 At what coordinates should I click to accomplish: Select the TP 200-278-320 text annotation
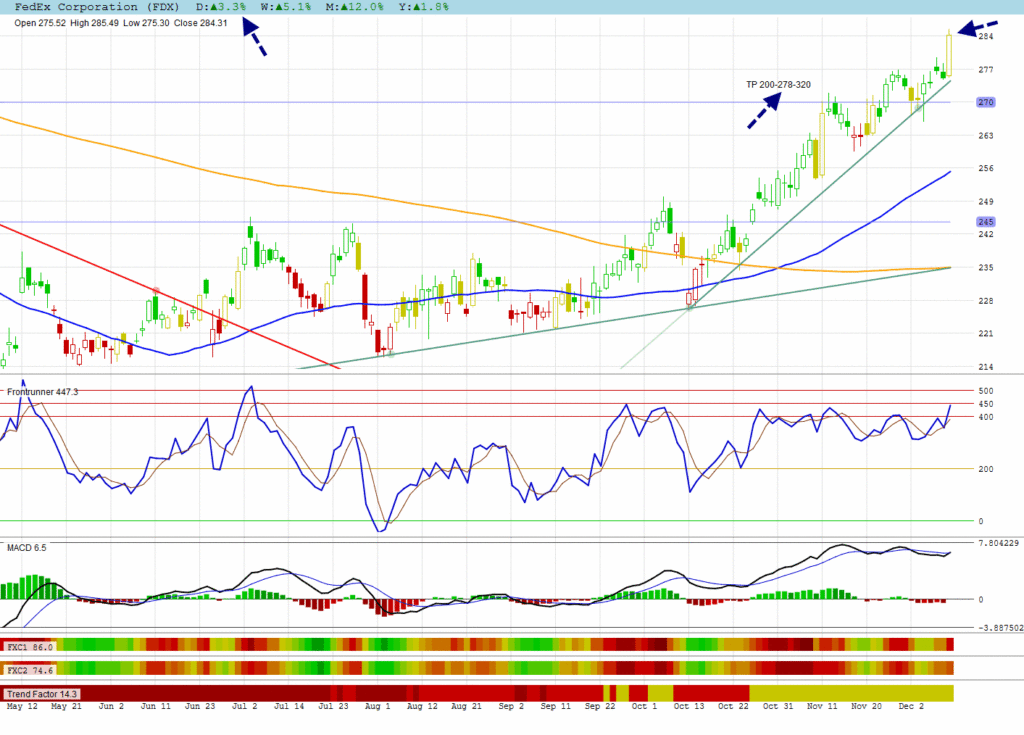pos(779,84)
